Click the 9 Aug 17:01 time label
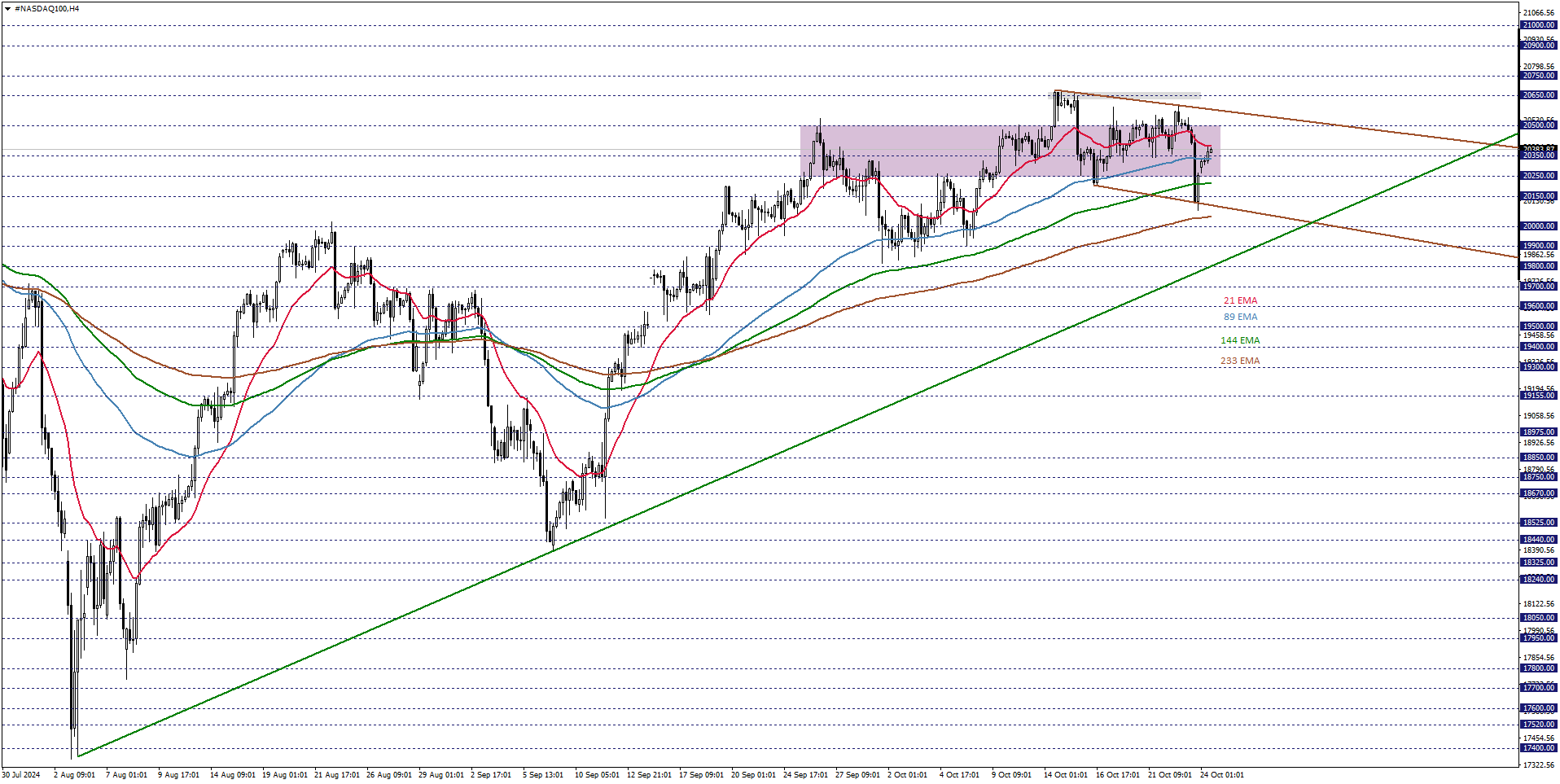Image resolution: width=1560 pixels, height=784 pixels. (178, 775)
